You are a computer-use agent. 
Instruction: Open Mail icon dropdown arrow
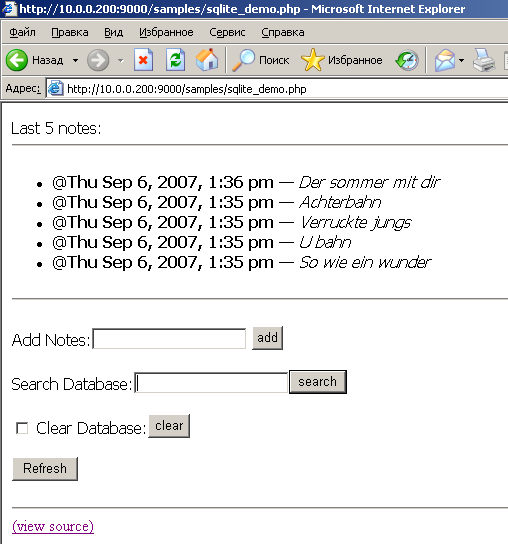(461, 60)
